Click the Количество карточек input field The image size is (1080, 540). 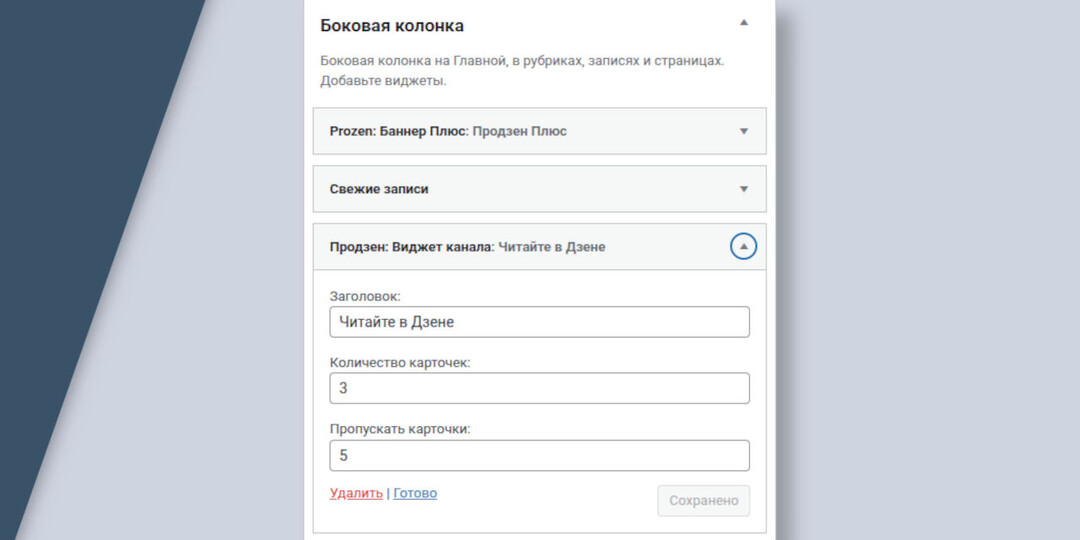click(539, 388)
